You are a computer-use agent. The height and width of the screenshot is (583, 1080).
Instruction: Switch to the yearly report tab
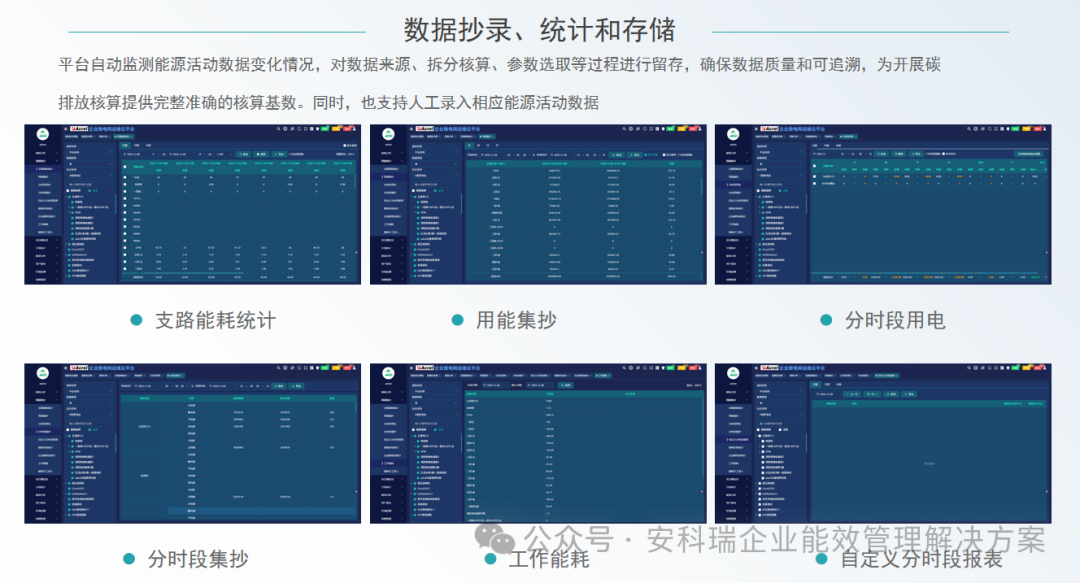pyautogui.click(x=146, y=145)
